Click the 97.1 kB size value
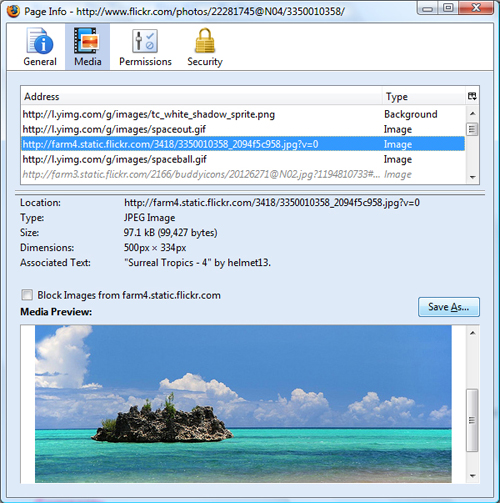500x503 pixels. tap(170, 233)
